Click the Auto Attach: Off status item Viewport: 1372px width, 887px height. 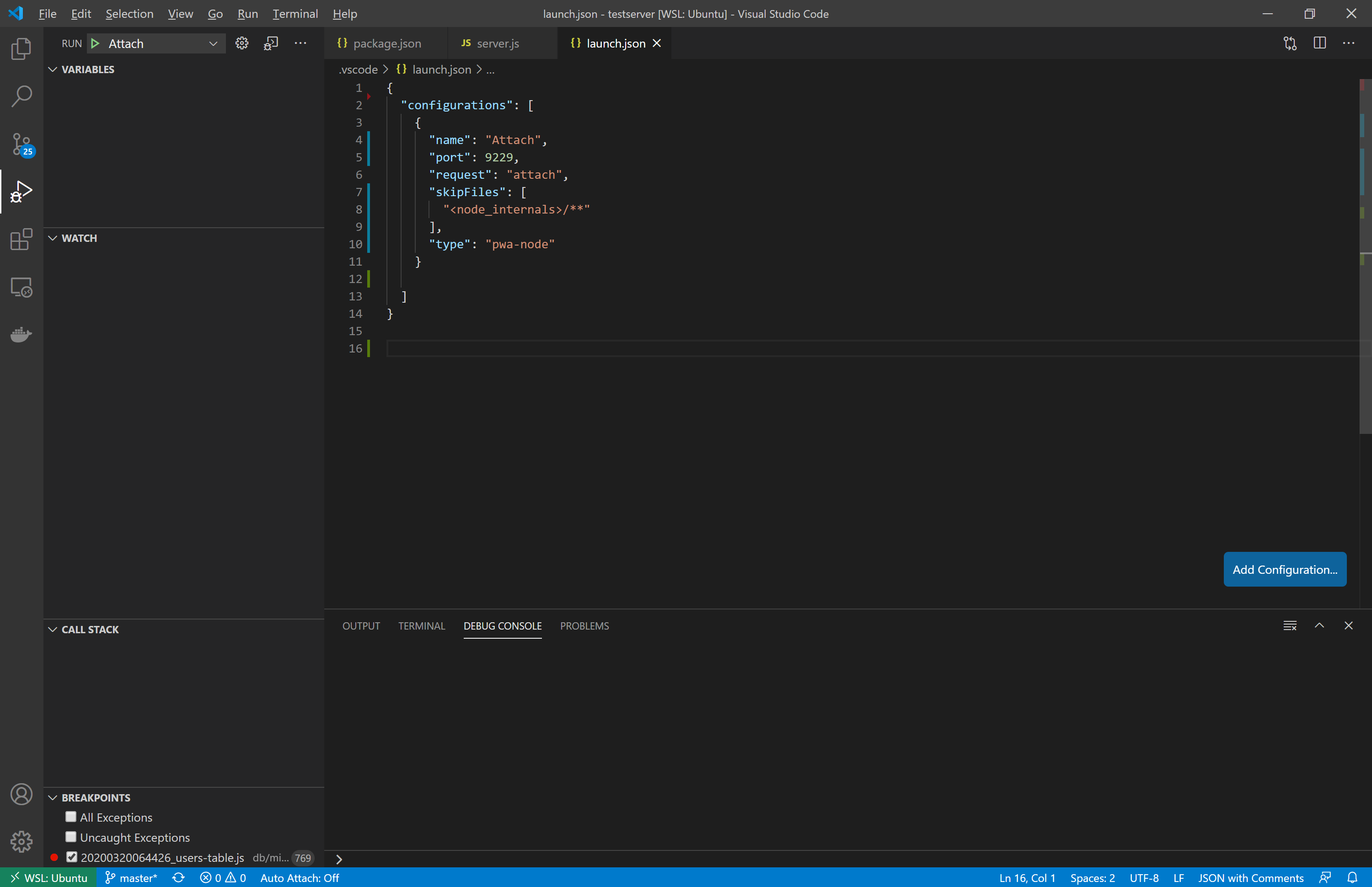point(300,878)
